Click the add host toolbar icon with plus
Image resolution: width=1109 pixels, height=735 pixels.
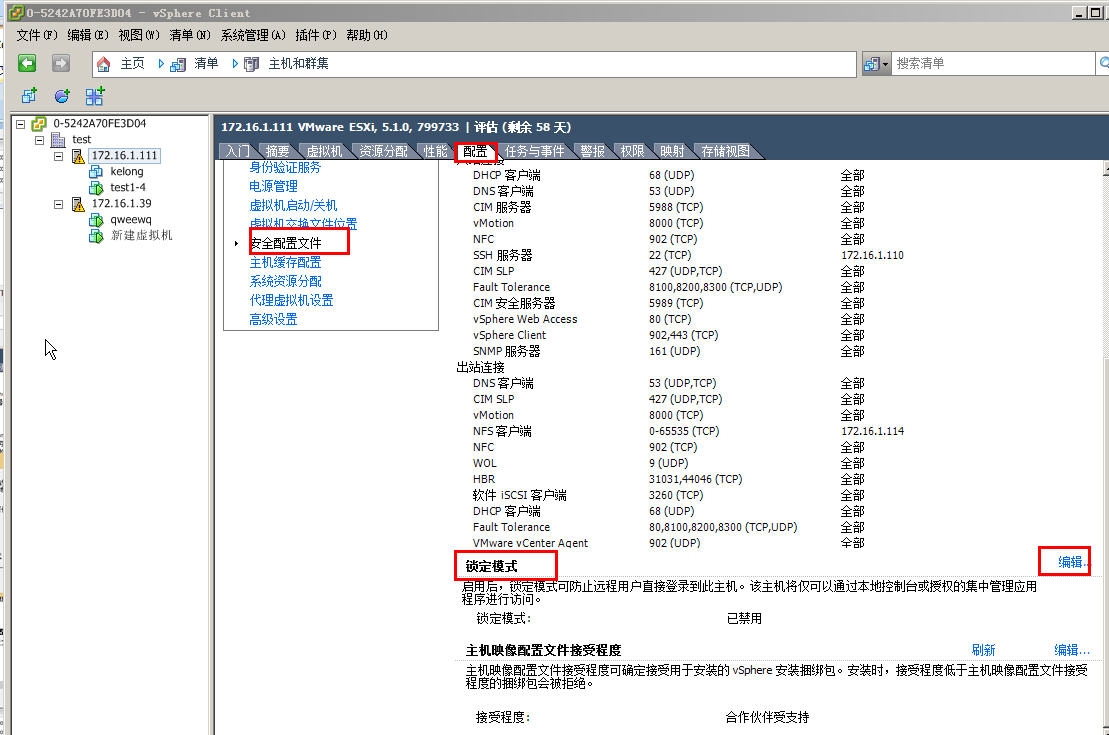point(94,96)
